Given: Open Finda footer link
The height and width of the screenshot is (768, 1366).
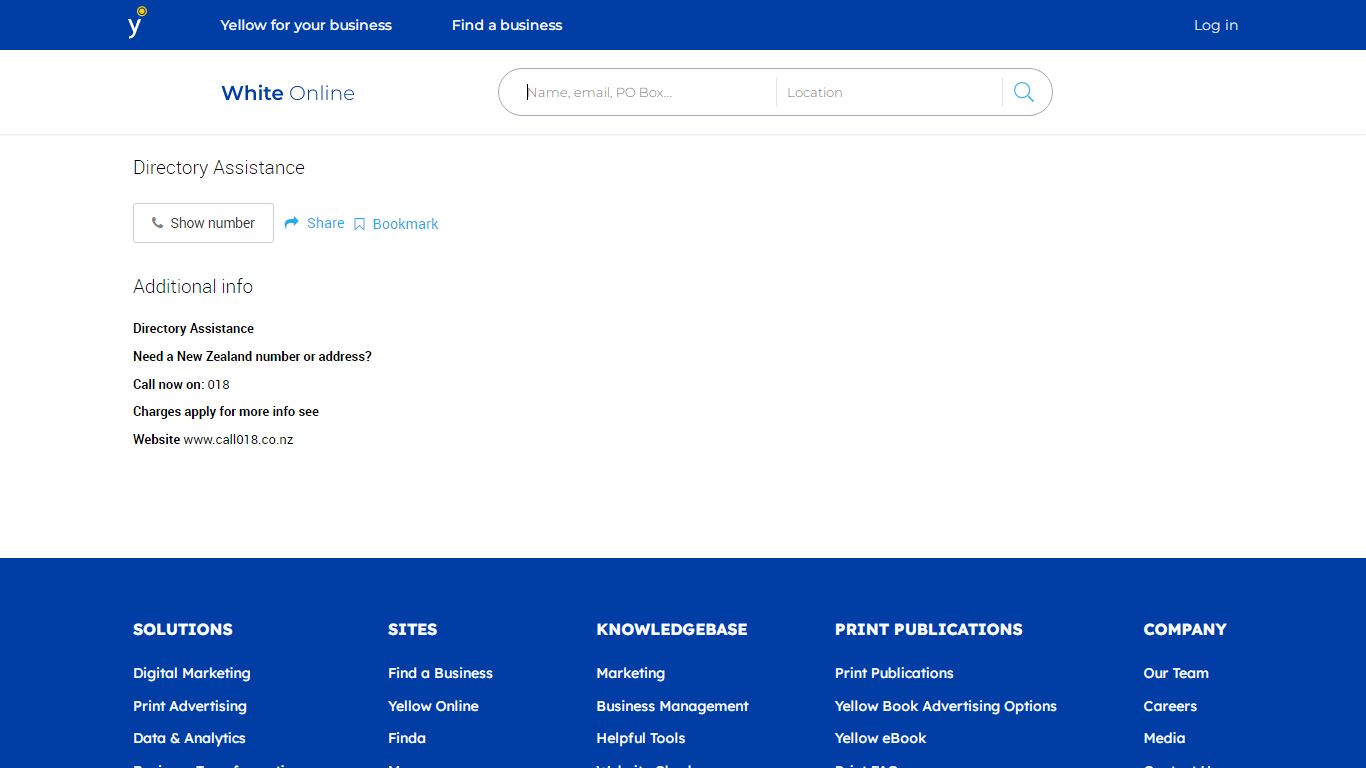Looking at the screenshot, I should click(407, 738).
